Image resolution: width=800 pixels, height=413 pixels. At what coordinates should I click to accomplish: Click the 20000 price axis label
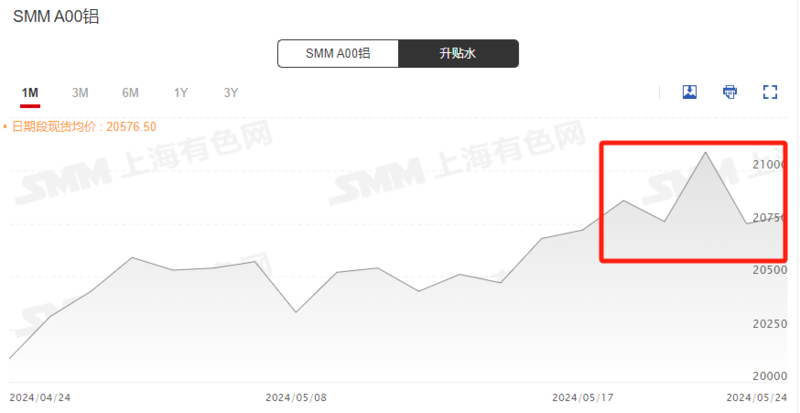[769, 376]
